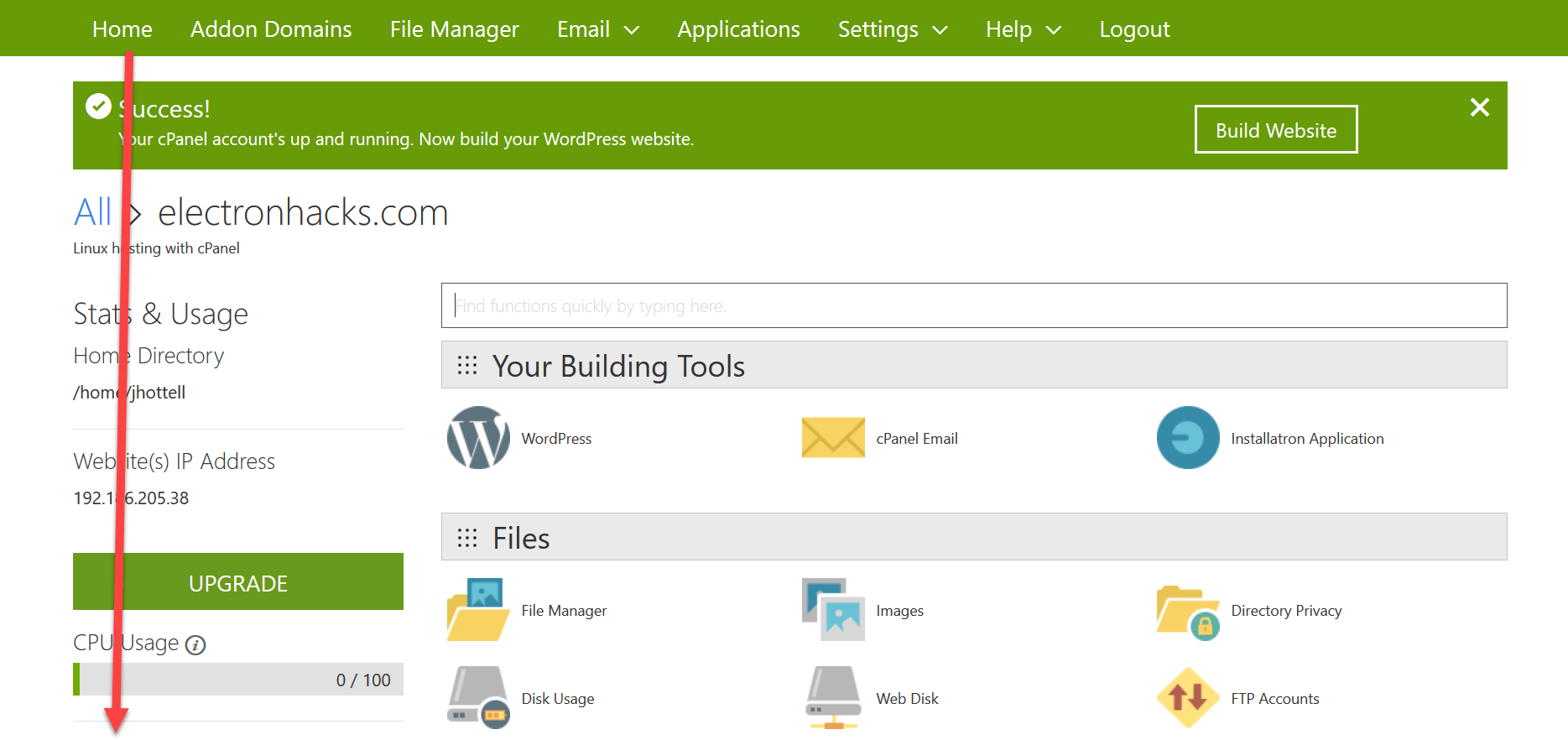1568x740 pixels.
Task: Click the Success checkmark icon
Action: pos(99,106)
